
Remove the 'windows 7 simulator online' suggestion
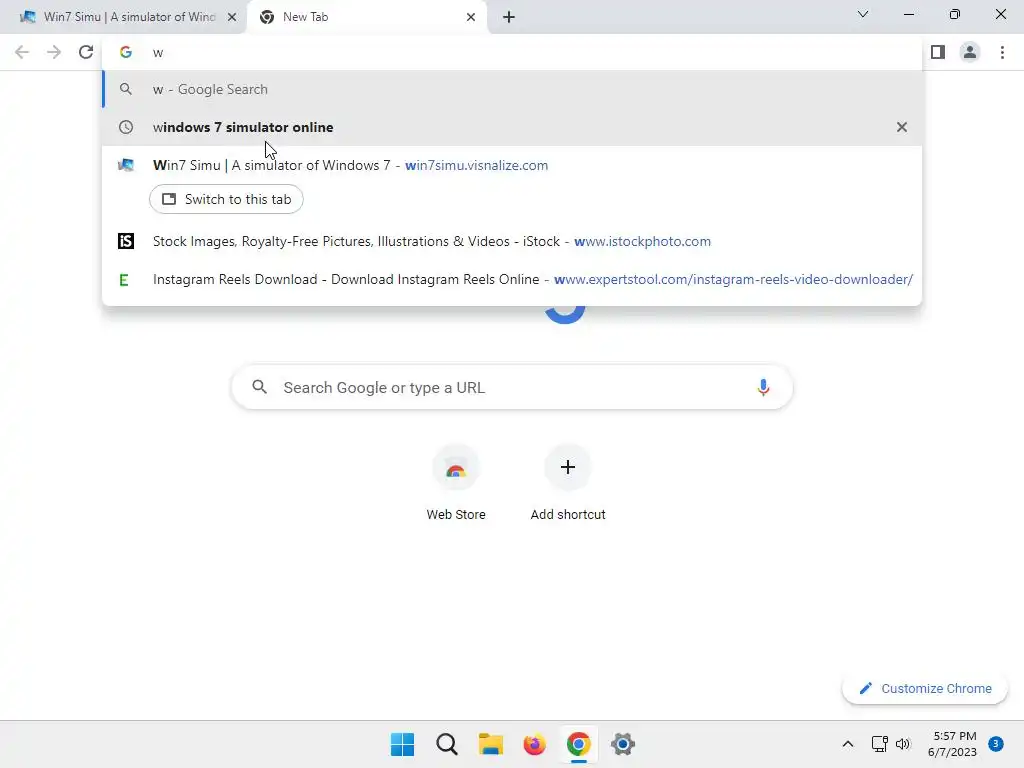coord(902,127)
